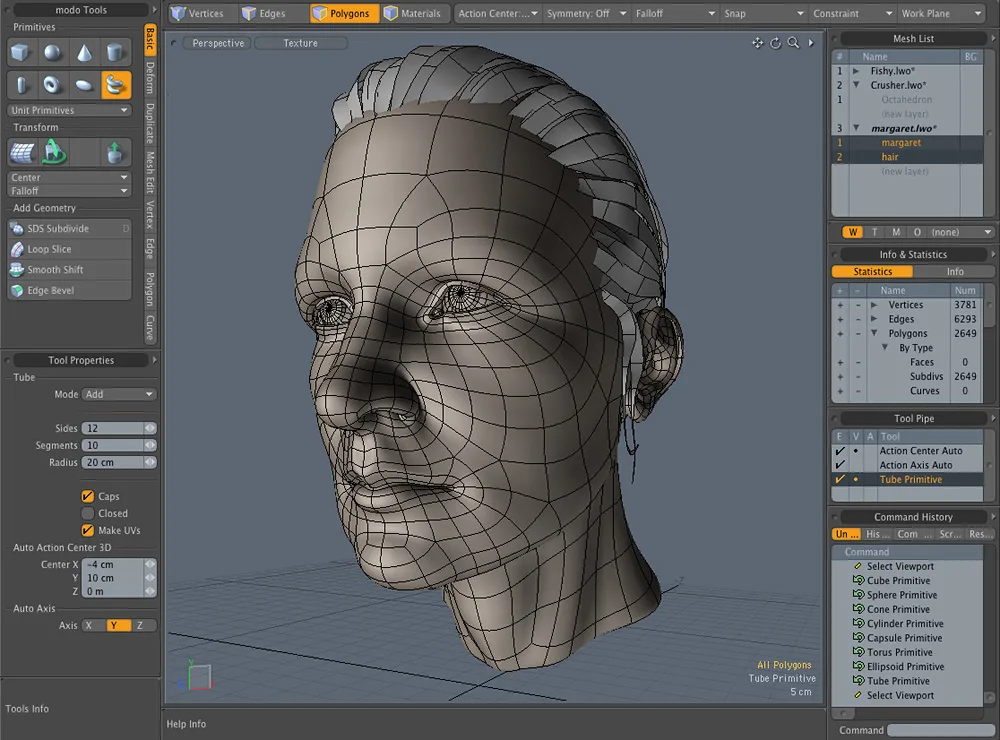Expand the Fishy.lwo mesh item
1000x740 pixels.
tap(857, 71)
